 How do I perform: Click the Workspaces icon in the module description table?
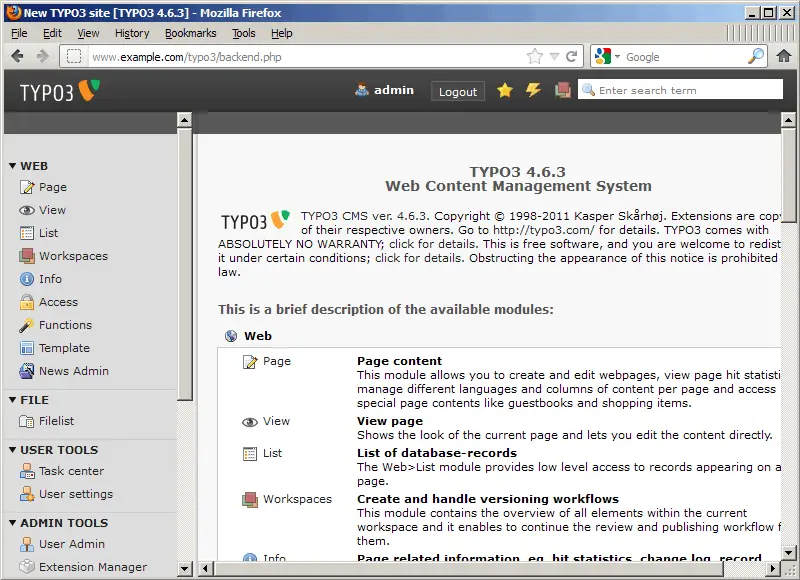tap(250, 499)
